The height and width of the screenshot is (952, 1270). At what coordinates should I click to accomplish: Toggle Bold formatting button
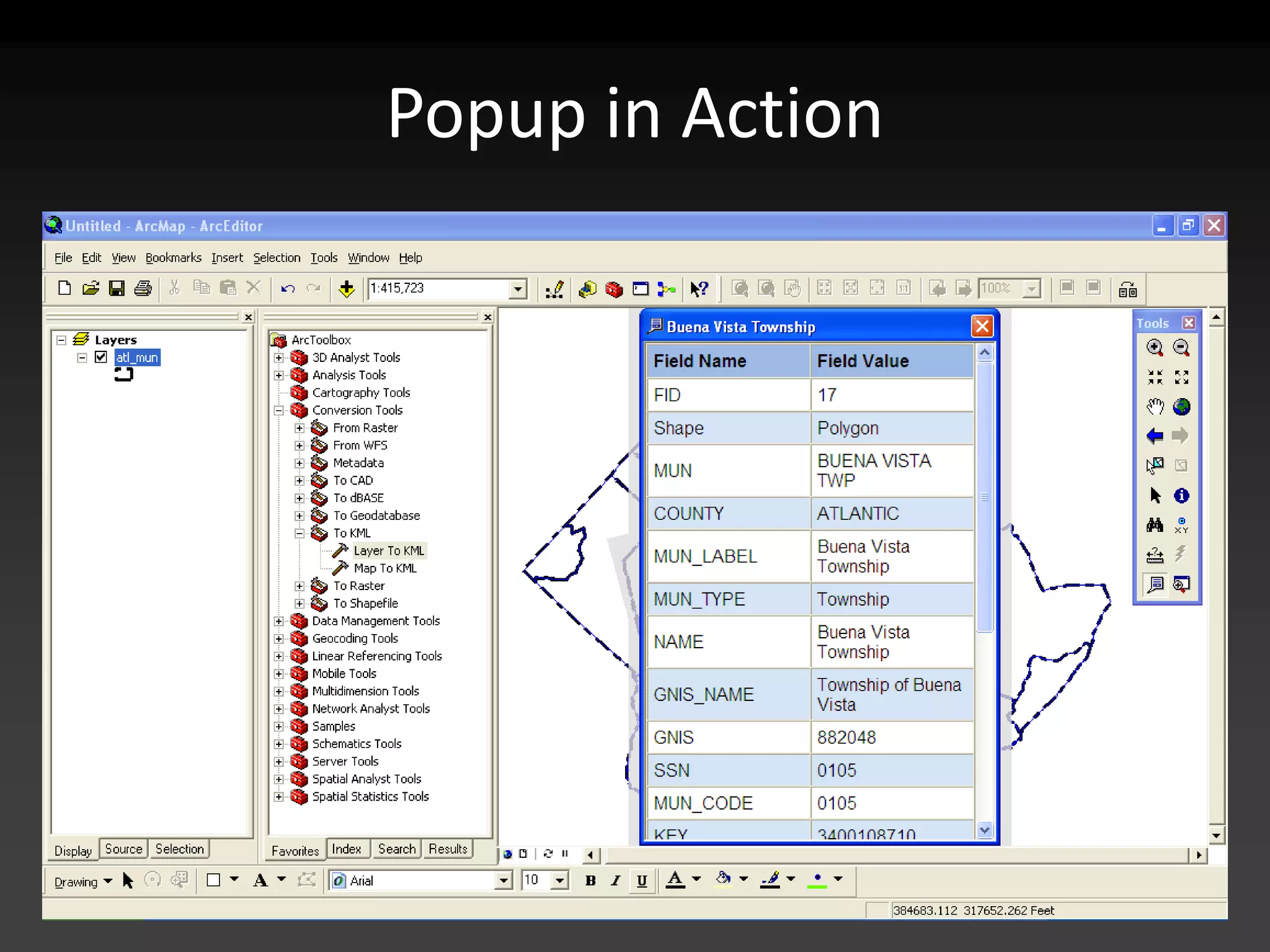click(x=590, y=881)
